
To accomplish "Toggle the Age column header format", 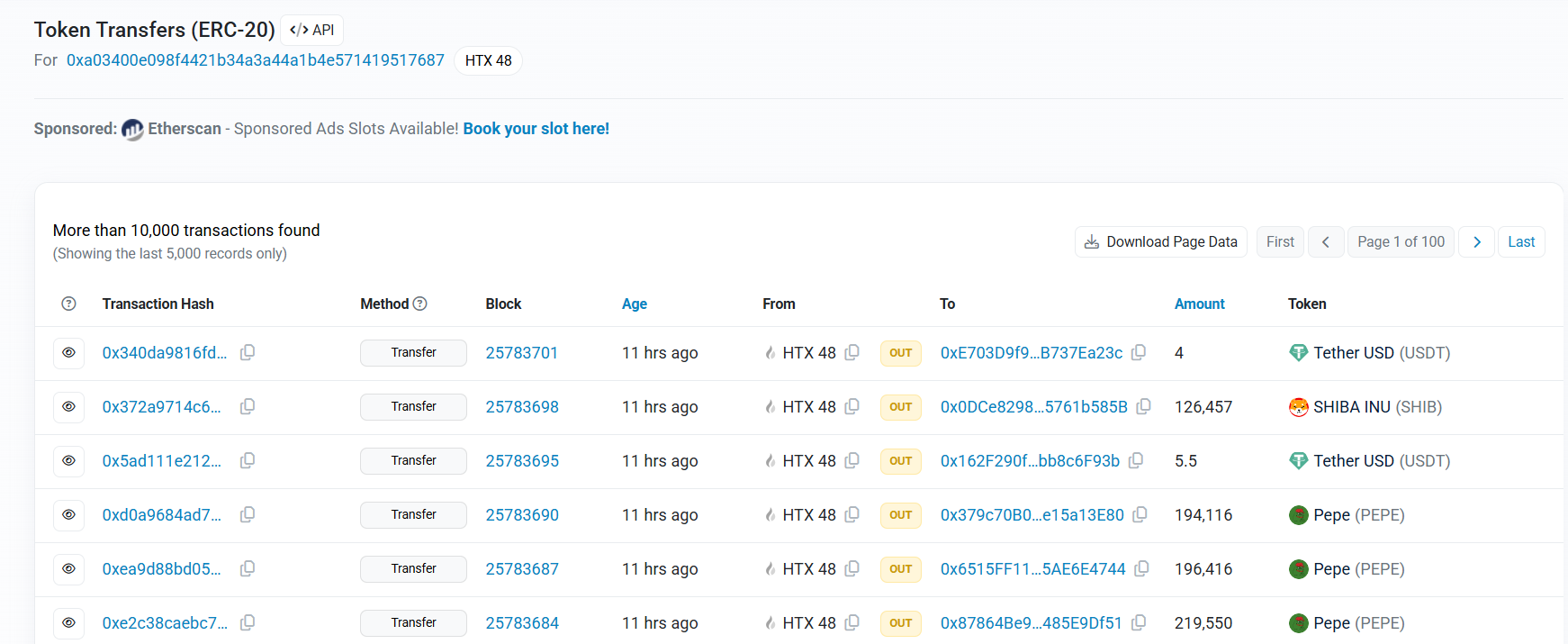I will pyautogui.click(x=635, y=304).
